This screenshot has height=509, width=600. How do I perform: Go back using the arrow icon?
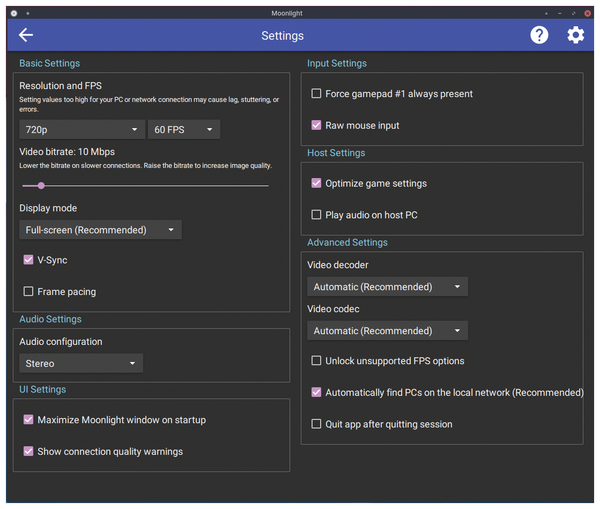pos(26,35)
